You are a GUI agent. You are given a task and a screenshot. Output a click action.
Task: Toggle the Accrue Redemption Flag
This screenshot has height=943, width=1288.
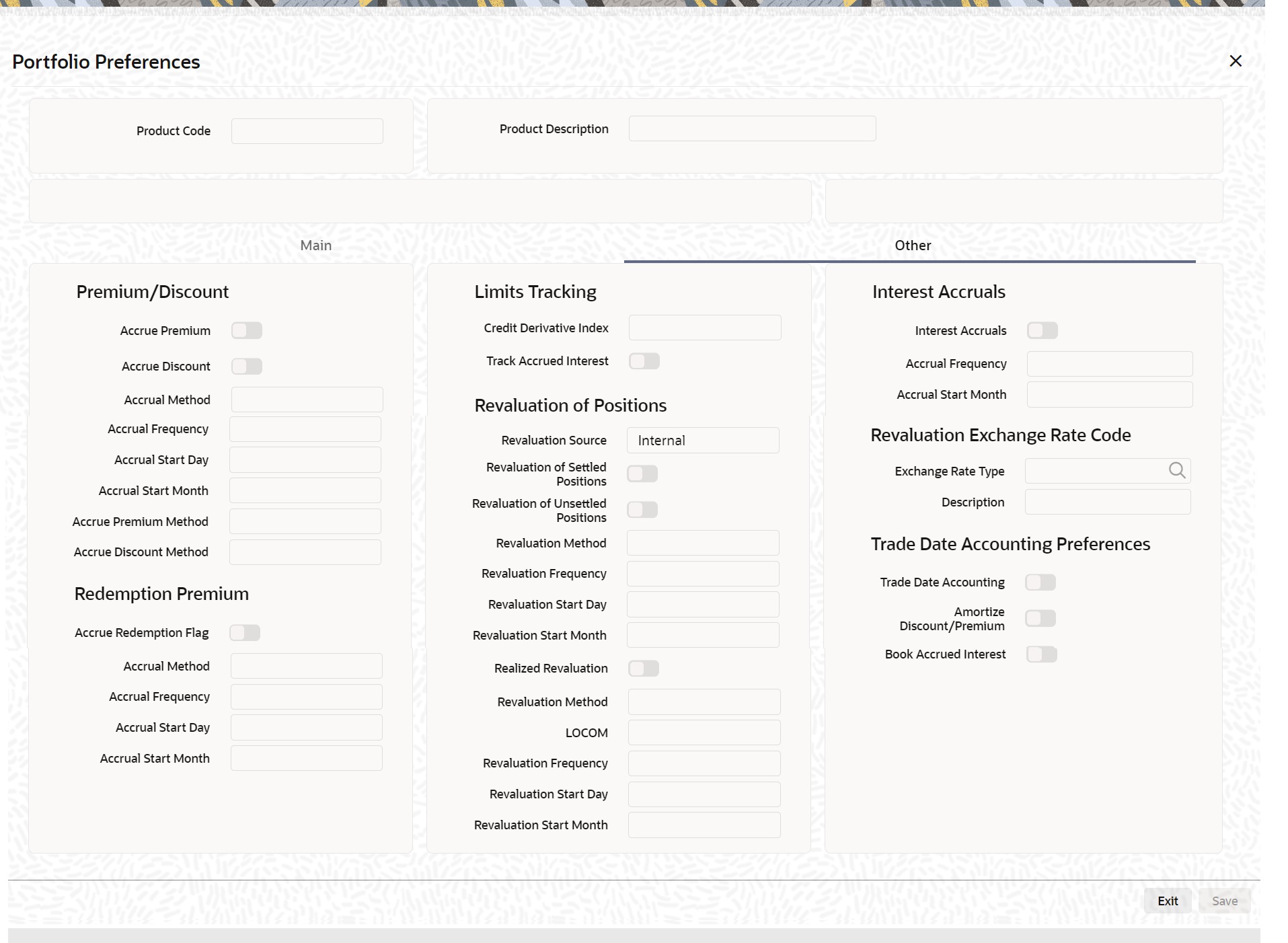tap(244, 632)
